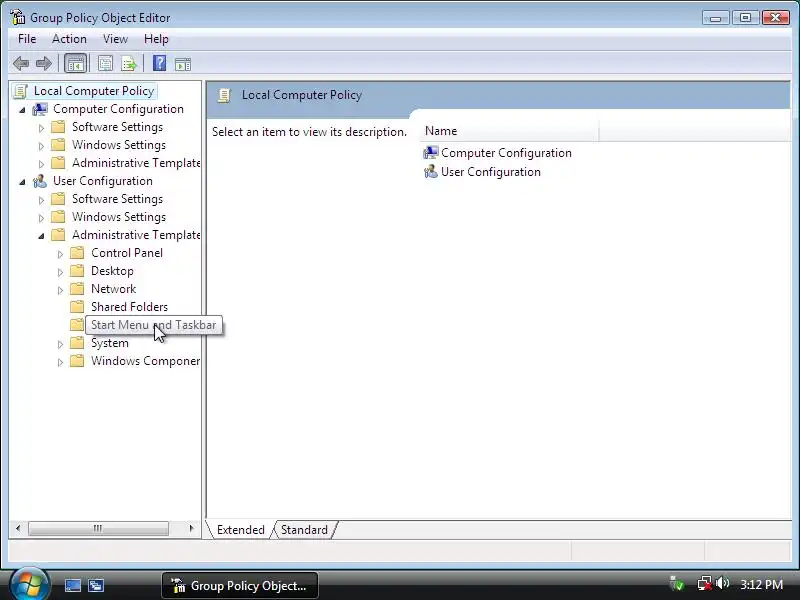Select Start Menu and Taskbar folder
Image resolution: width=800 pixels, height=600 pixels.
coord(153,324)
